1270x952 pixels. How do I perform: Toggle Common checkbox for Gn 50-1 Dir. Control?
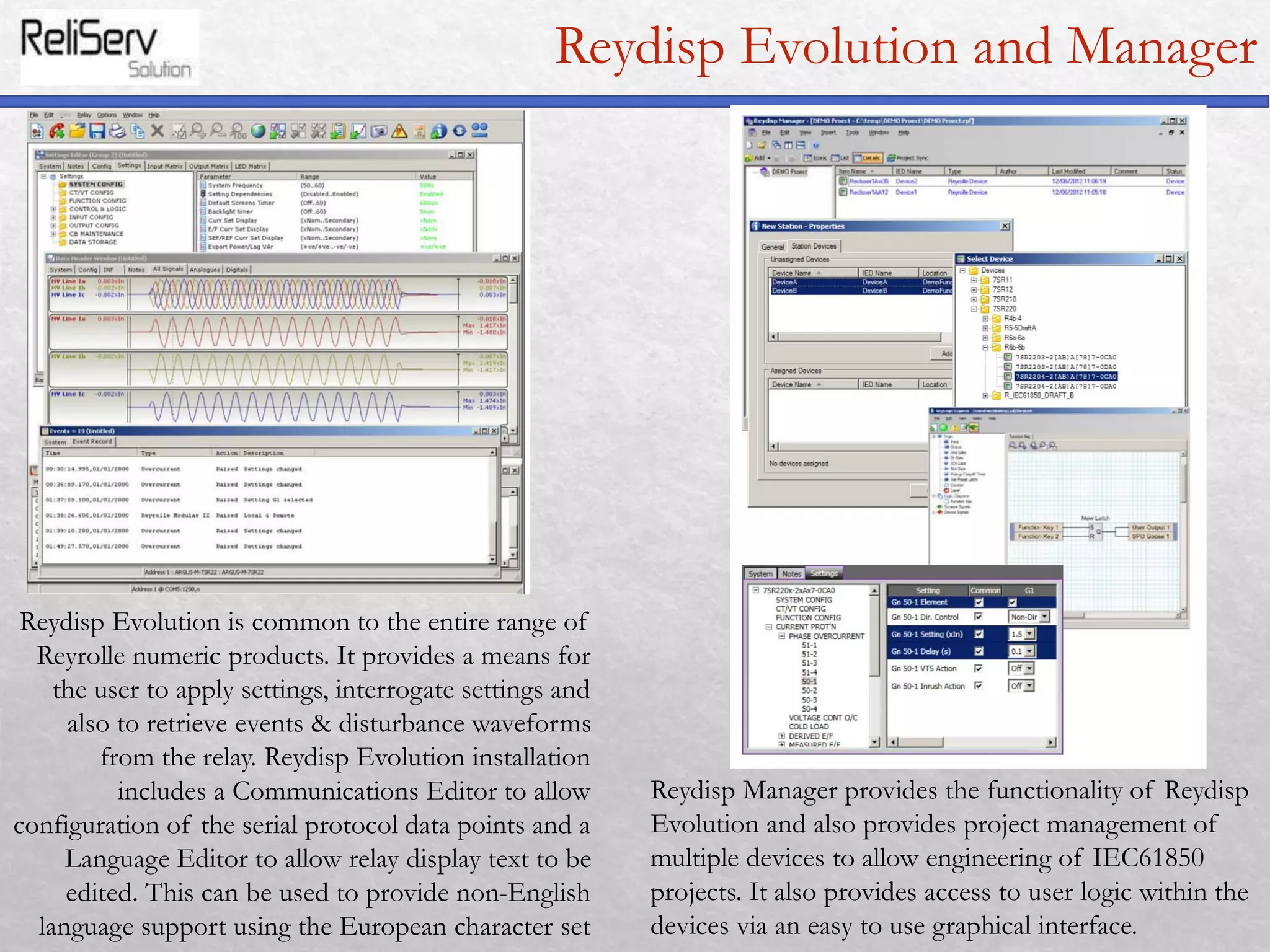[979, 617]
